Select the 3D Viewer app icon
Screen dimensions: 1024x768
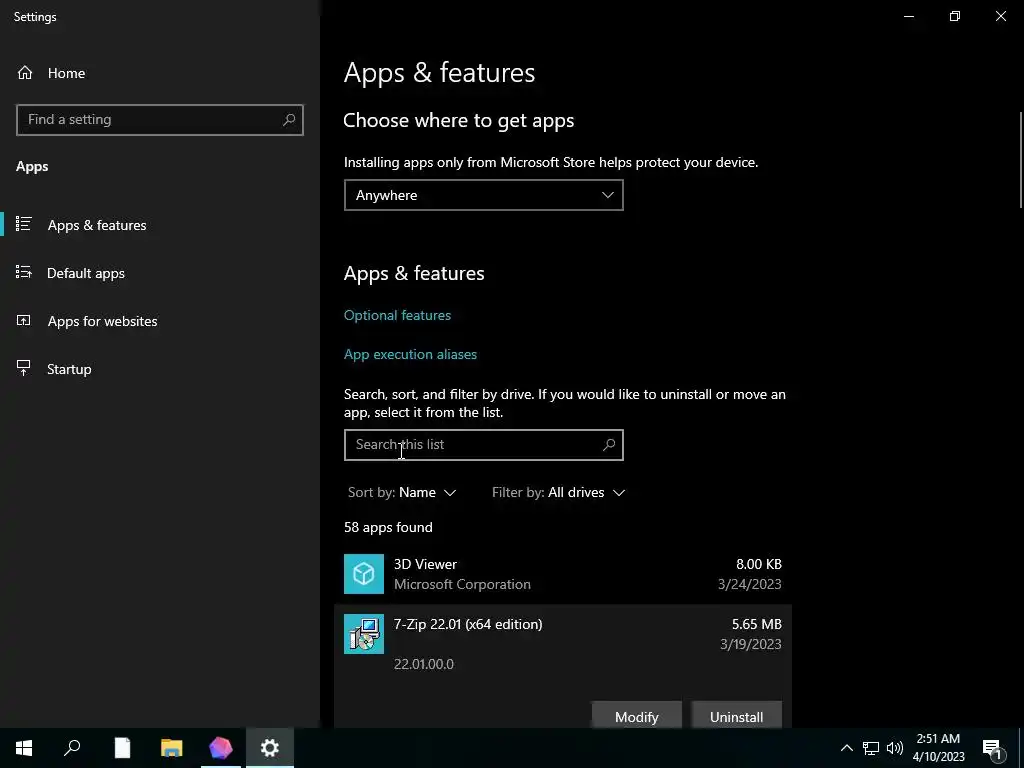[364, 573]
